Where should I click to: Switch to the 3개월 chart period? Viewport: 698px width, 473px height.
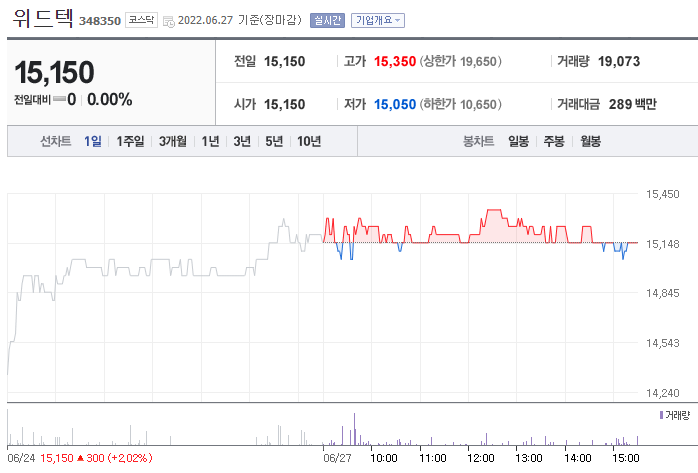tap(173, 141)
